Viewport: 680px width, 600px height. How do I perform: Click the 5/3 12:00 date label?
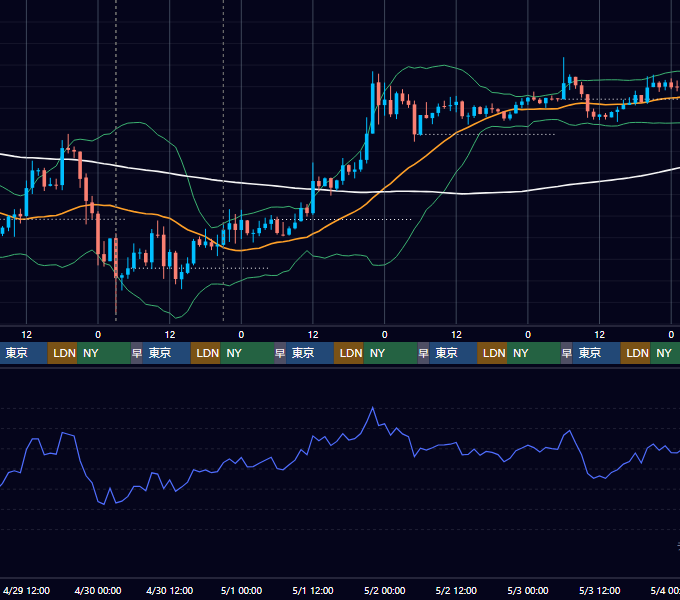(x=600, y=590)
